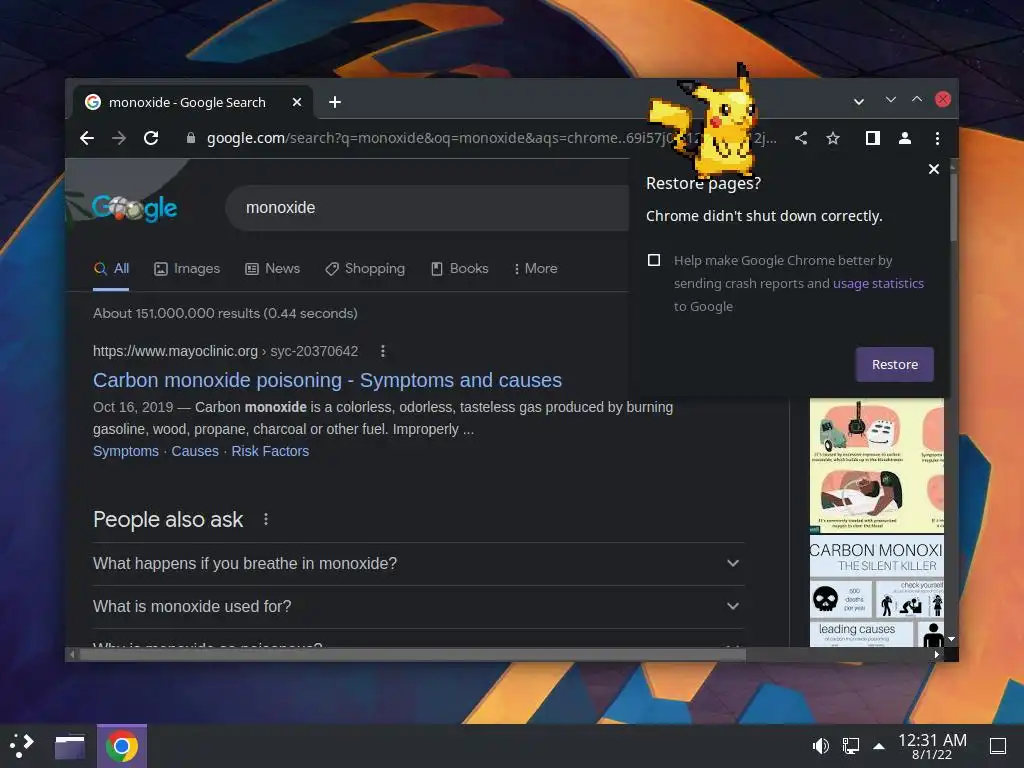The height and width of the screenshot is (768, 1024).
Task: Open the file manager taskbar icon
Action: click(x=70, y=746)
